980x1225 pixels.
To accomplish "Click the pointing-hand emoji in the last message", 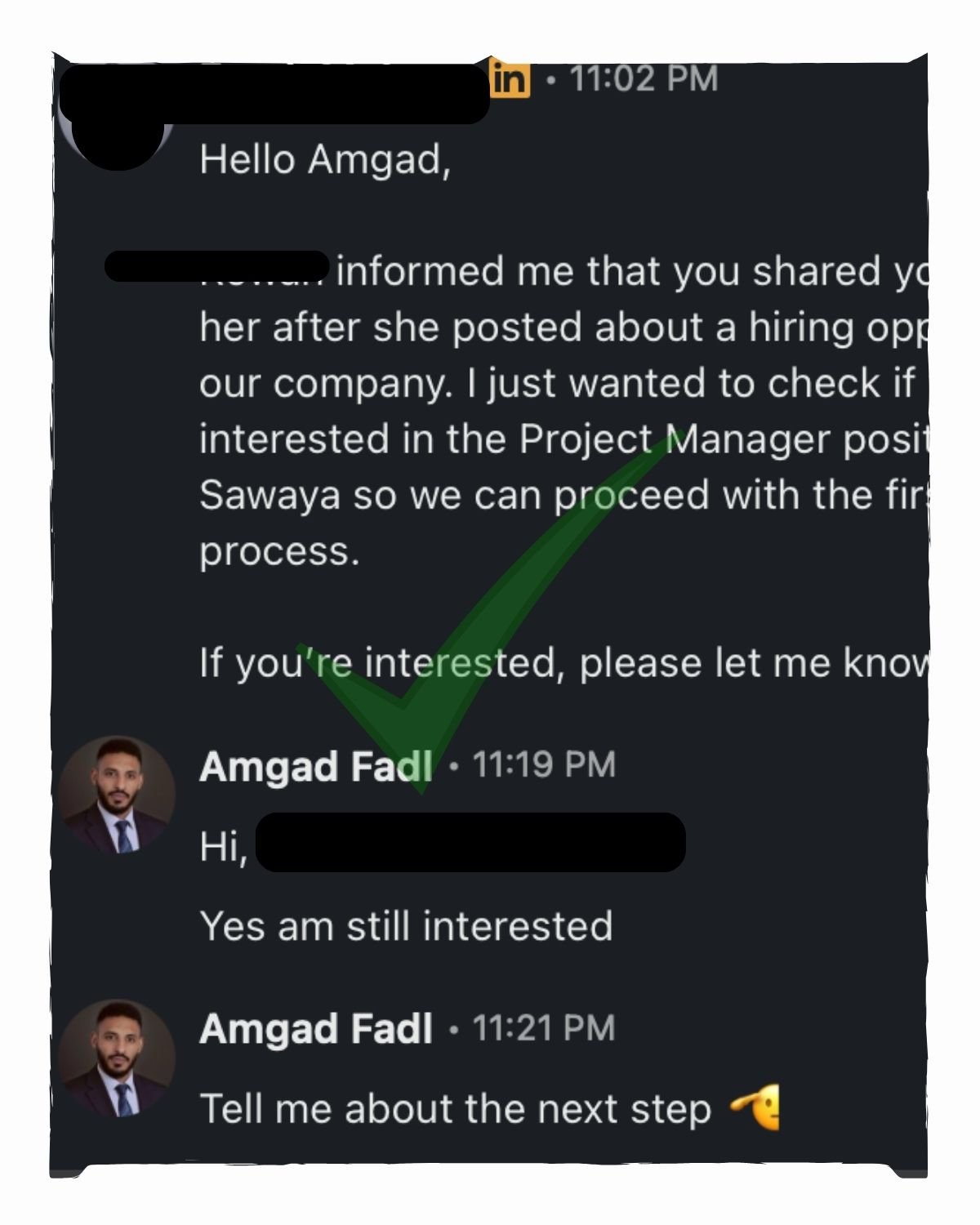I will click(756, 1108).
